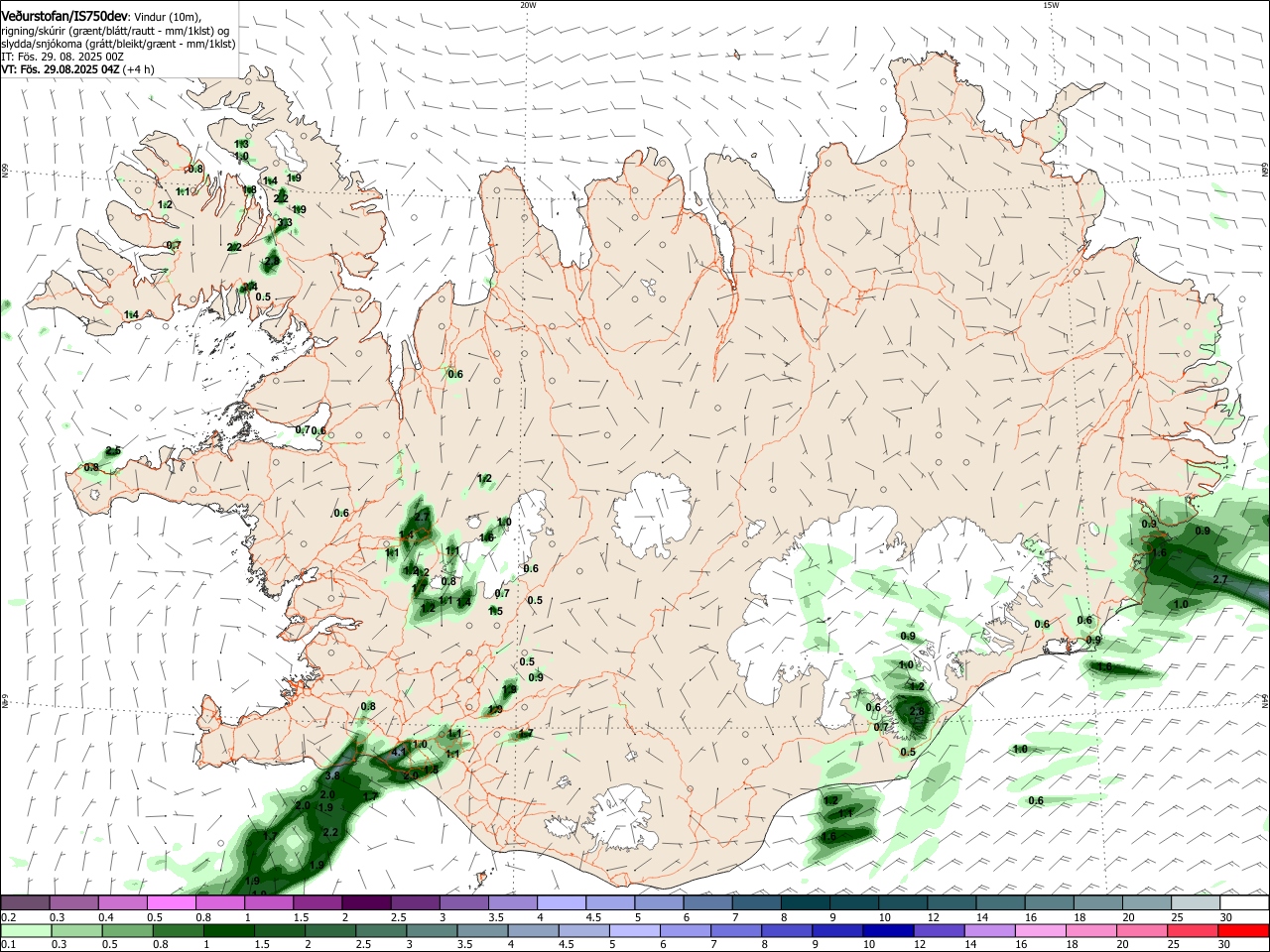Pick the teal swatch starting at 12 in the upper legend row
The height and width of the screenshot is (952, 1270).
point(951,903)
